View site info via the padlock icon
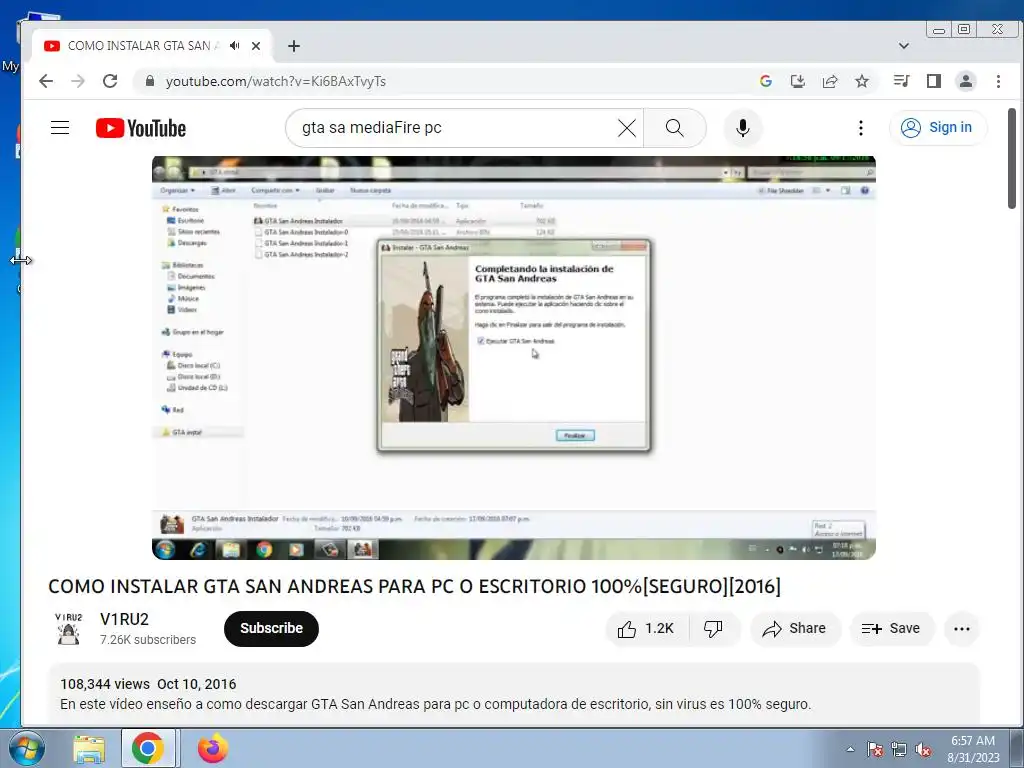Screen dimensions: 1024x768 150,81
